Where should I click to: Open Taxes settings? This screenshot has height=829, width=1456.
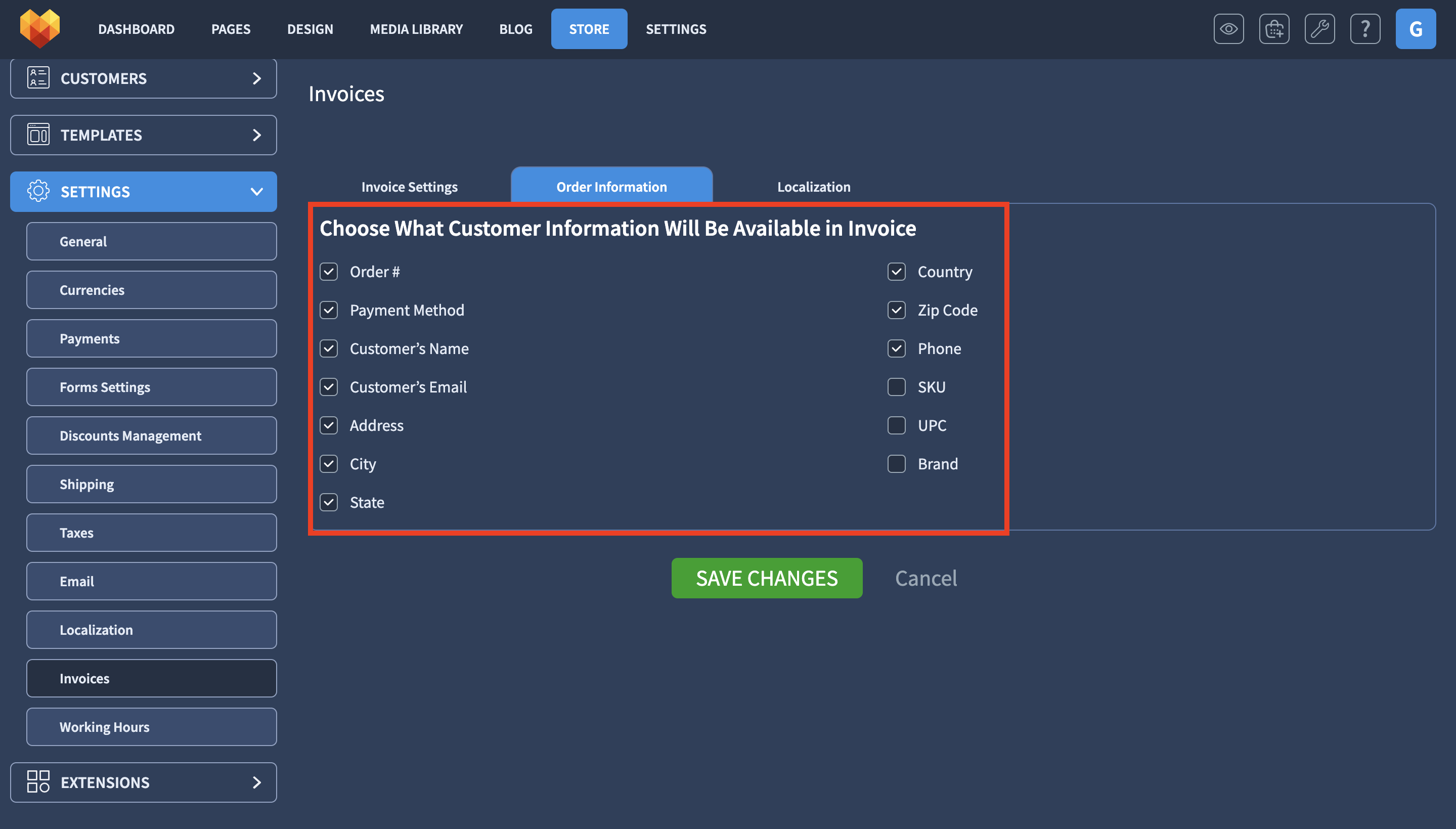(x=151, y=533)
